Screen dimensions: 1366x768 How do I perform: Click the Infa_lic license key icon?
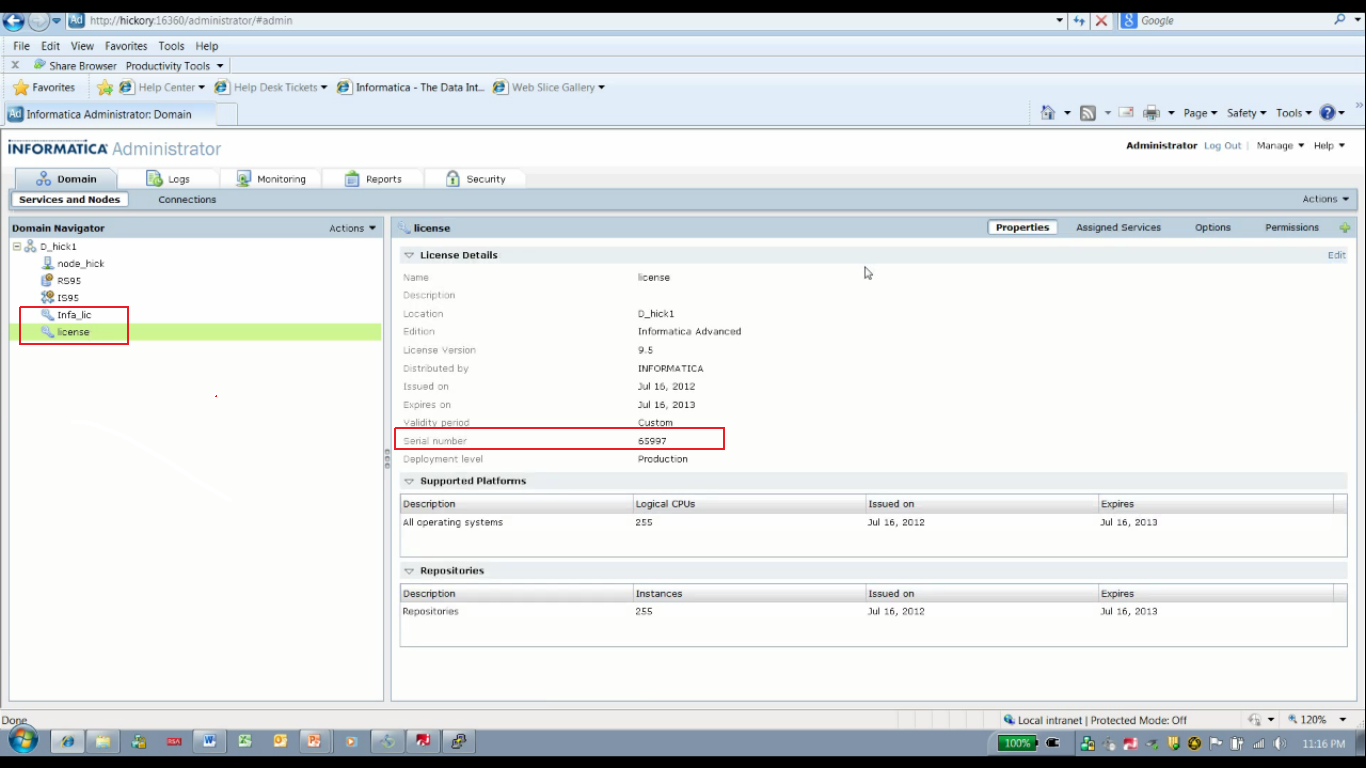coord(47,314)
